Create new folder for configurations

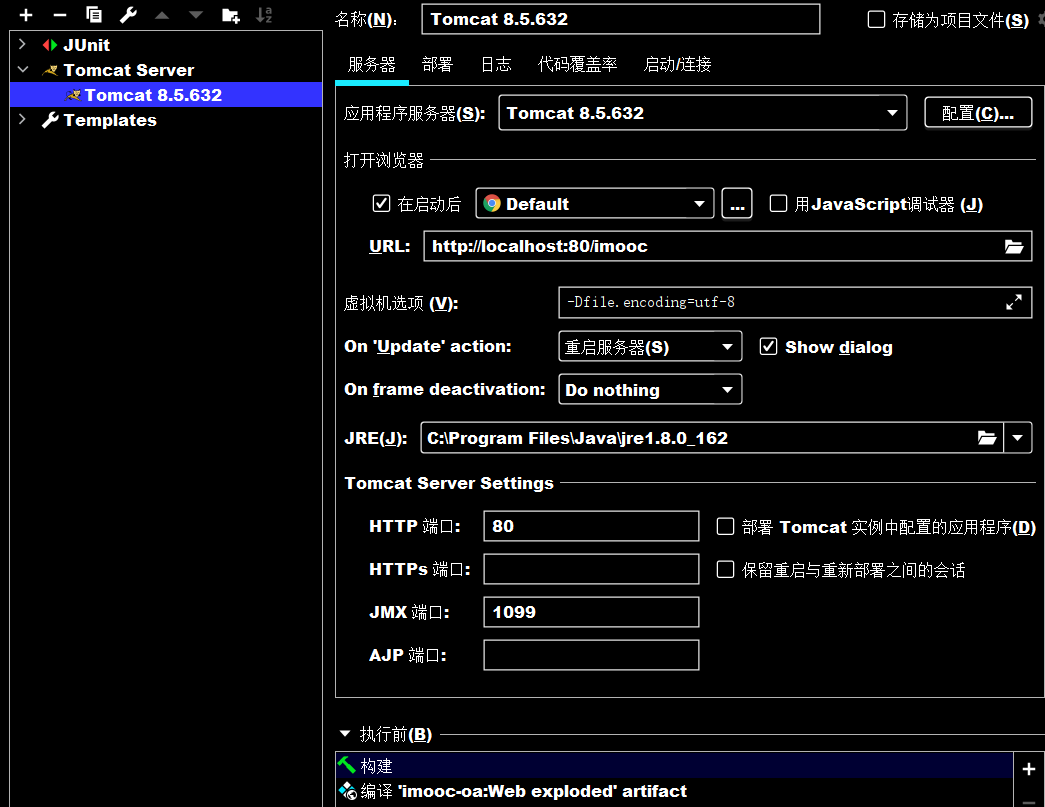231,15
